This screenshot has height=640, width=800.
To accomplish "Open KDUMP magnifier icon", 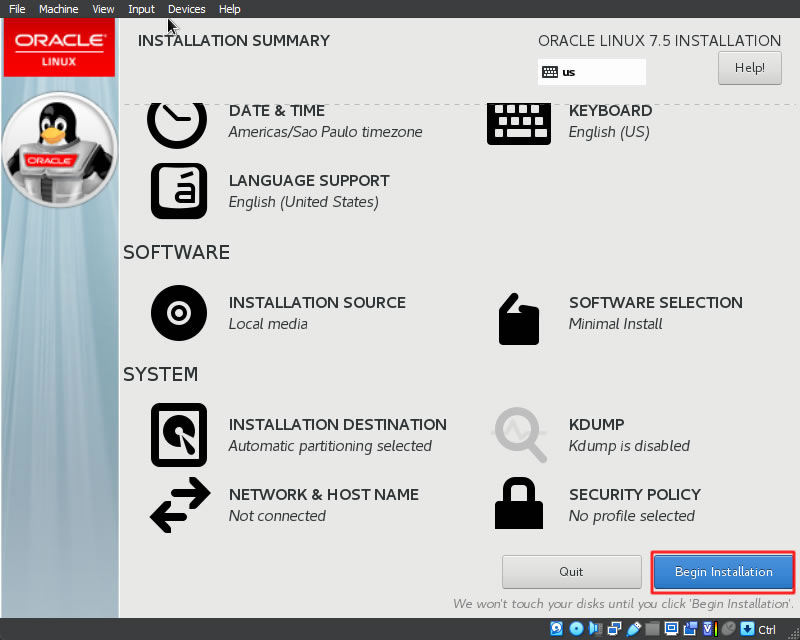I will point(520,435).
